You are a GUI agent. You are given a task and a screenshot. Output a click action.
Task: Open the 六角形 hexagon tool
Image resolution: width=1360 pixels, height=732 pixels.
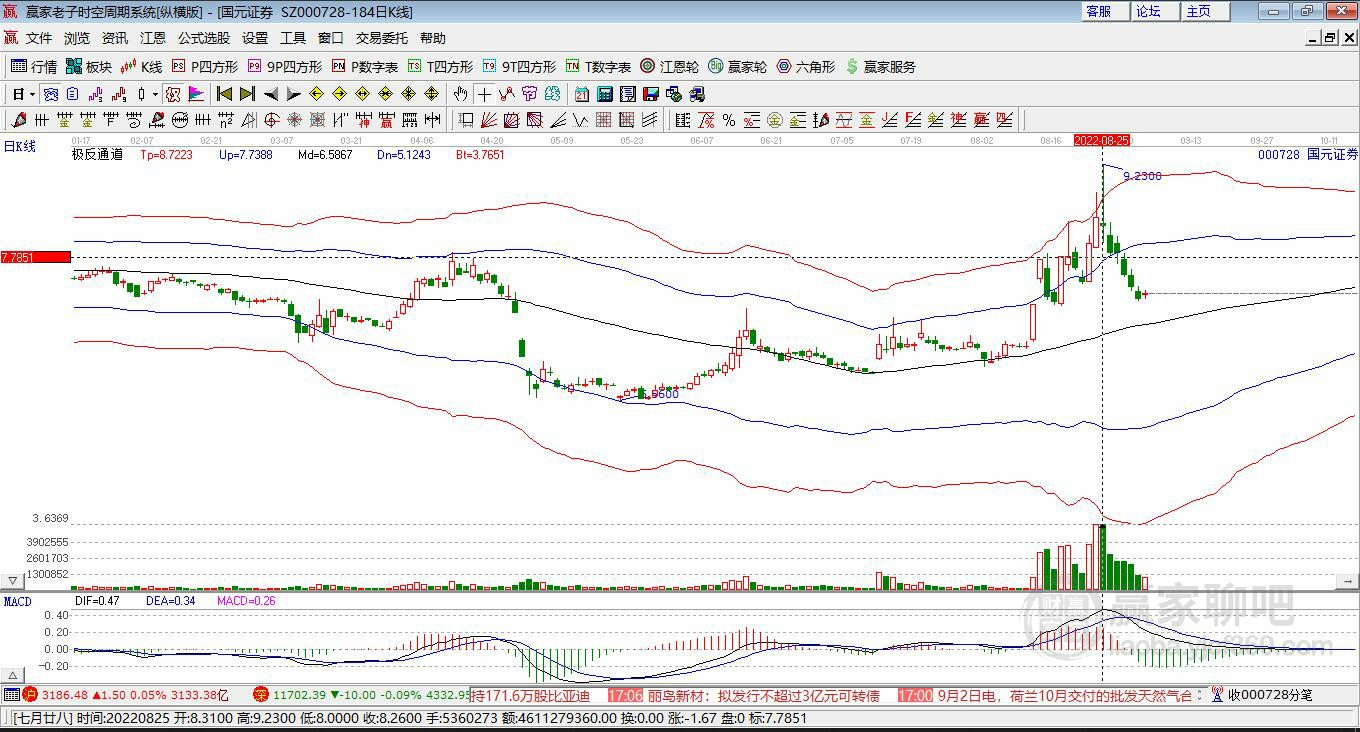pyautogui.click(x=806, y=67)
